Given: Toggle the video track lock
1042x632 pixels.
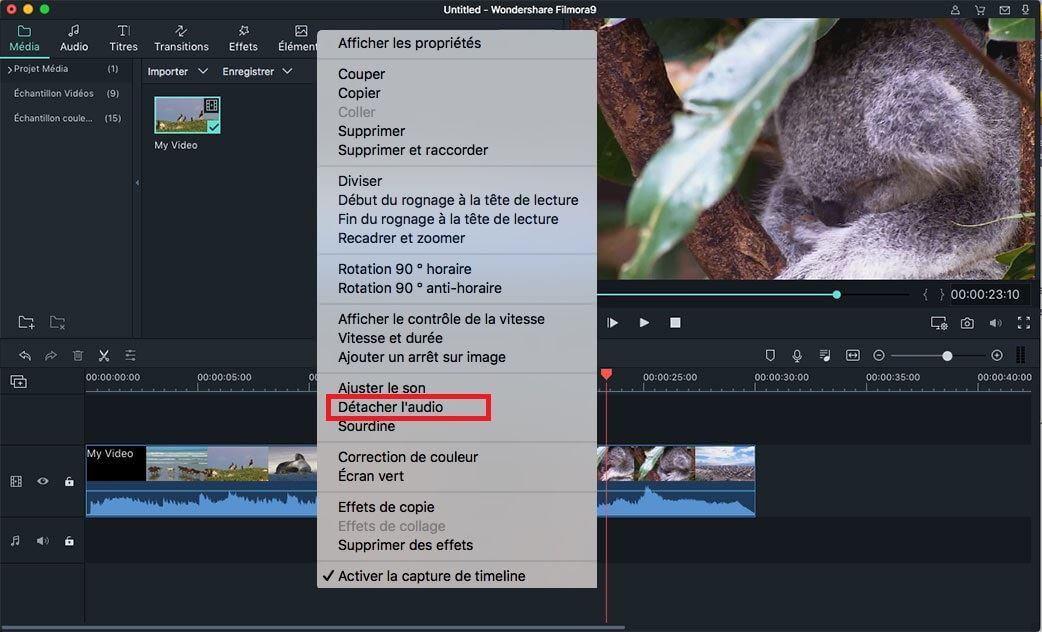Looking at the screenshot, I should pyautogui.click(x=69, y=481).
